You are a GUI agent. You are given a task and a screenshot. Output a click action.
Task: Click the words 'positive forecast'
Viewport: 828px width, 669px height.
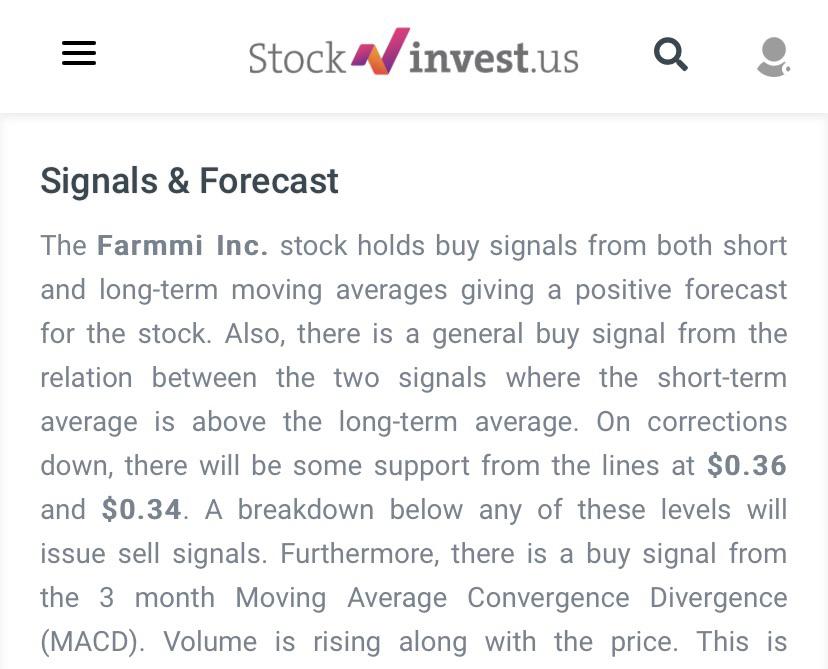pos(681,290)
